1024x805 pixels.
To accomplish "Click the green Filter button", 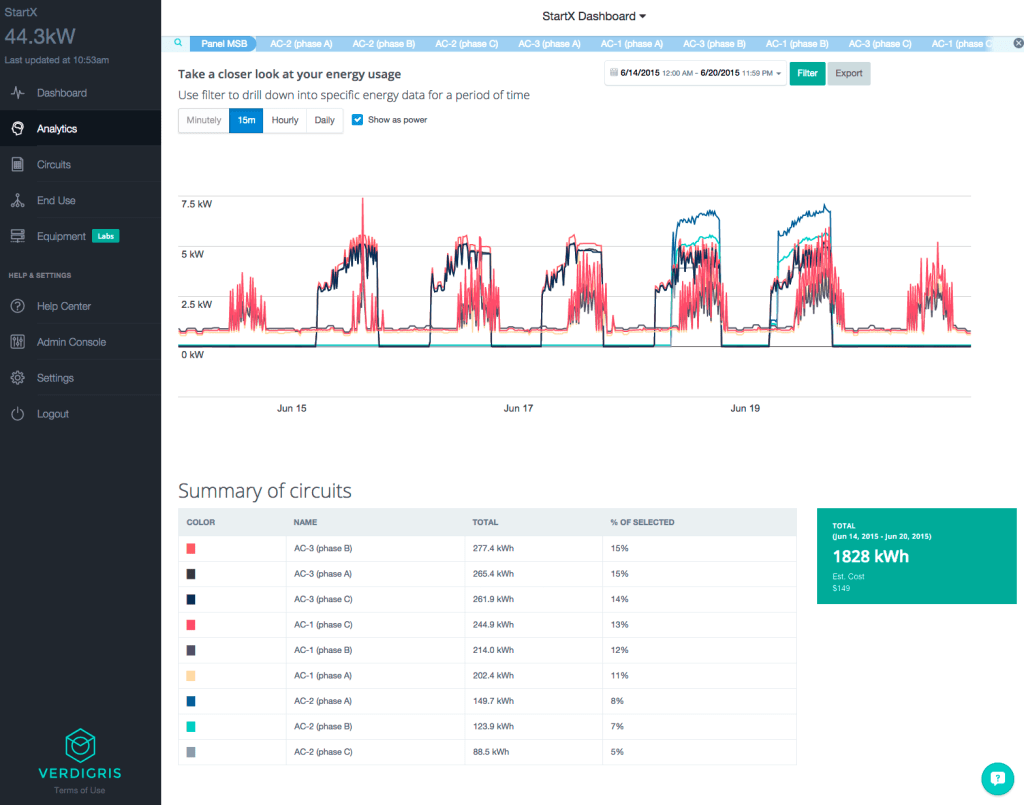I will [807, 73].
